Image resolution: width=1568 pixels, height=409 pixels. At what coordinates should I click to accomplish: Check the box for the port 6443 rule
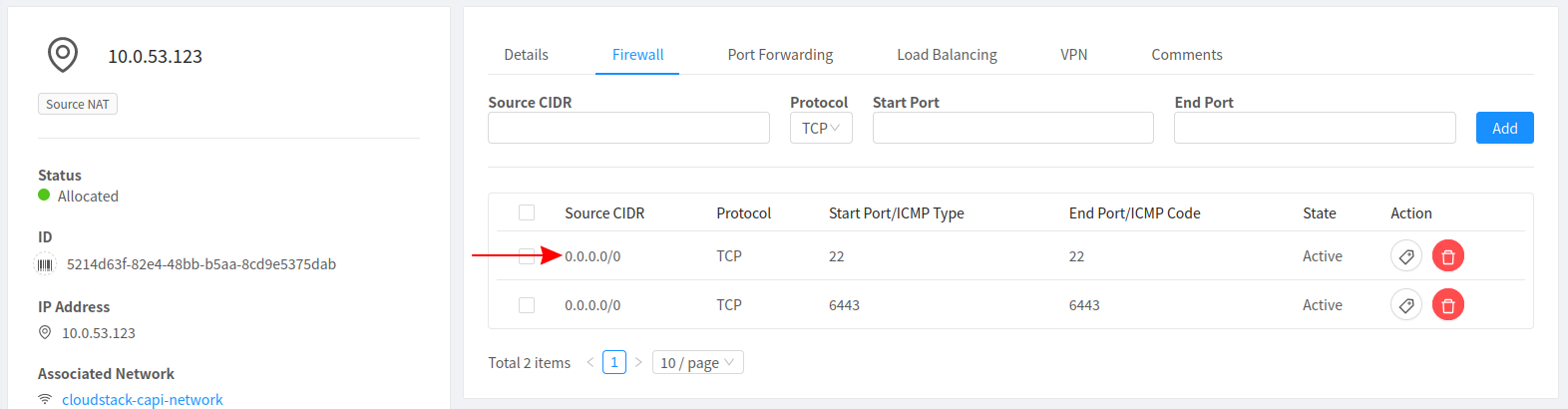[x=527, y=305]
